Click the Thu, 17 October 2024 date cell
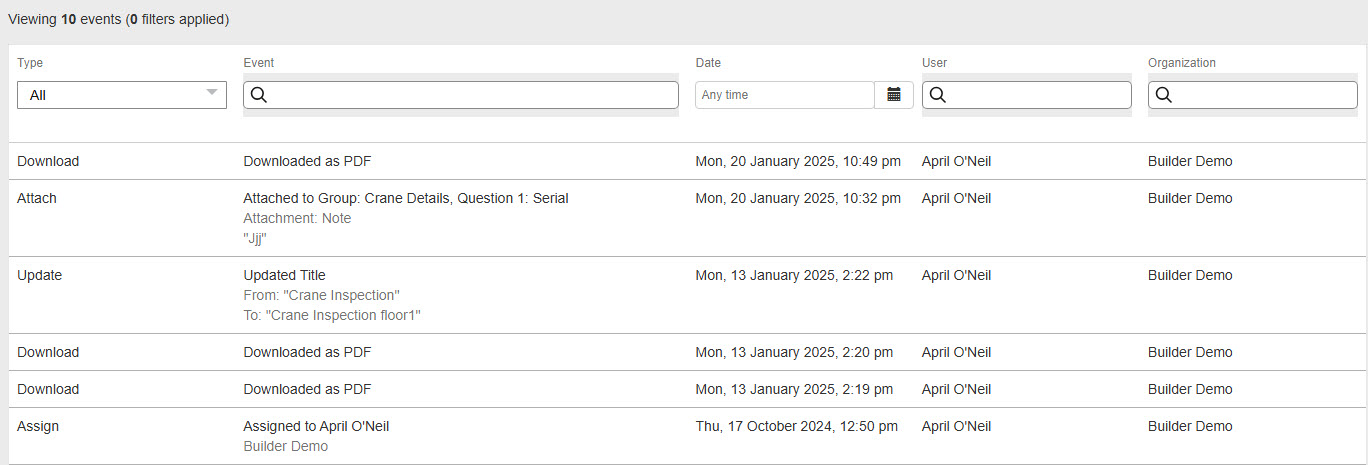The width and height of the screenshot is (1368, 465). click(x=797, y=426)
